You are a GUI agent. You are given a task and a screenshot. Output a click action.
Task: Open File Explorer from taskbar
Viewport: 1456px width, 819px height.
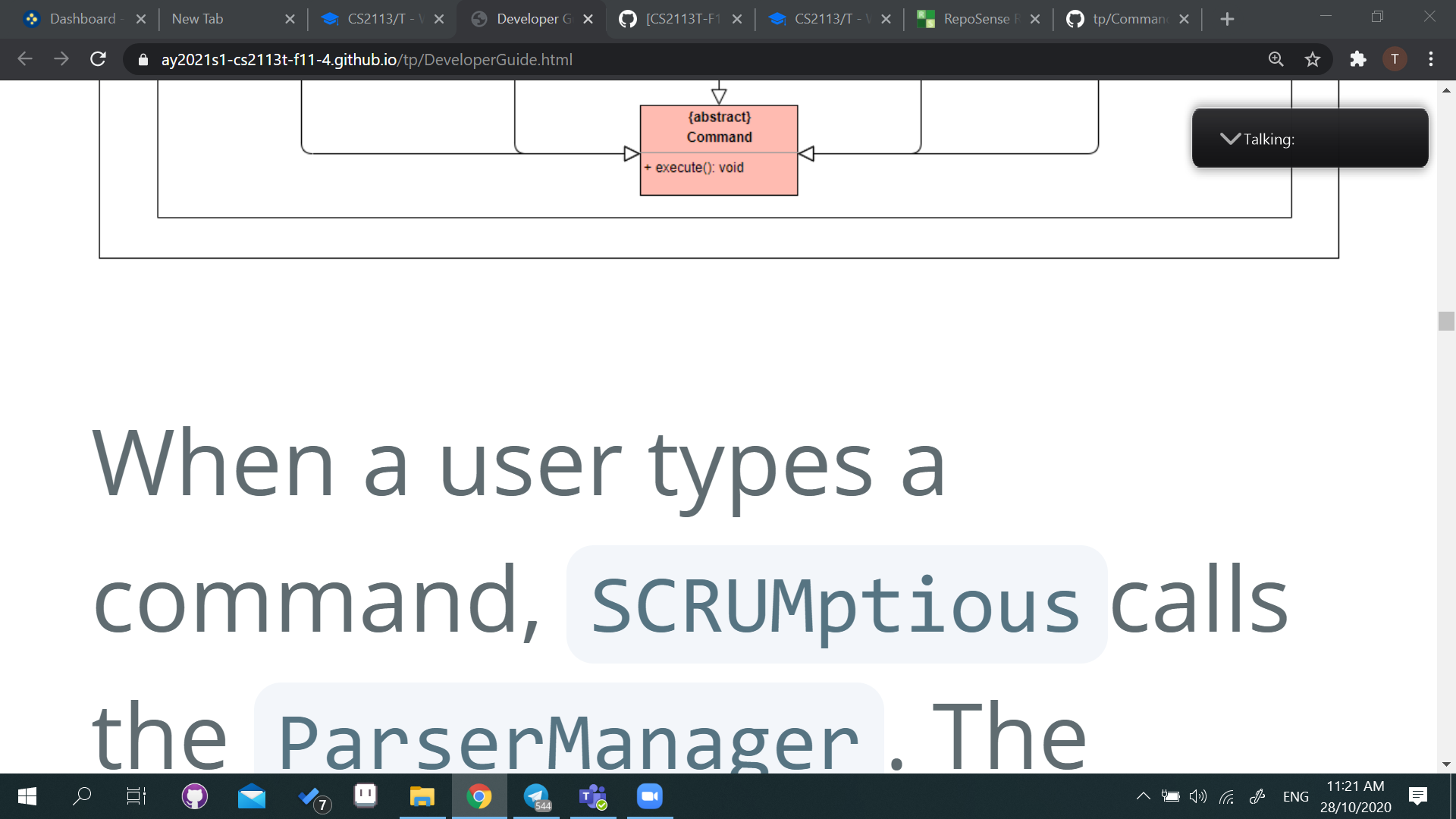tap(422, 796)
